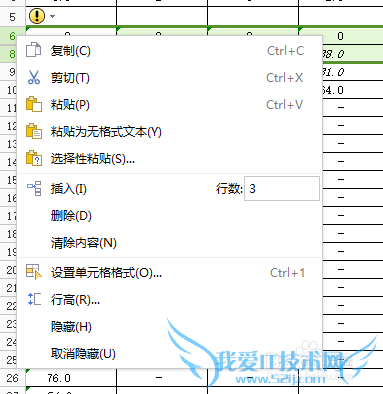Choose 取消隐藏(U) to unhide rows

(170, 354)
